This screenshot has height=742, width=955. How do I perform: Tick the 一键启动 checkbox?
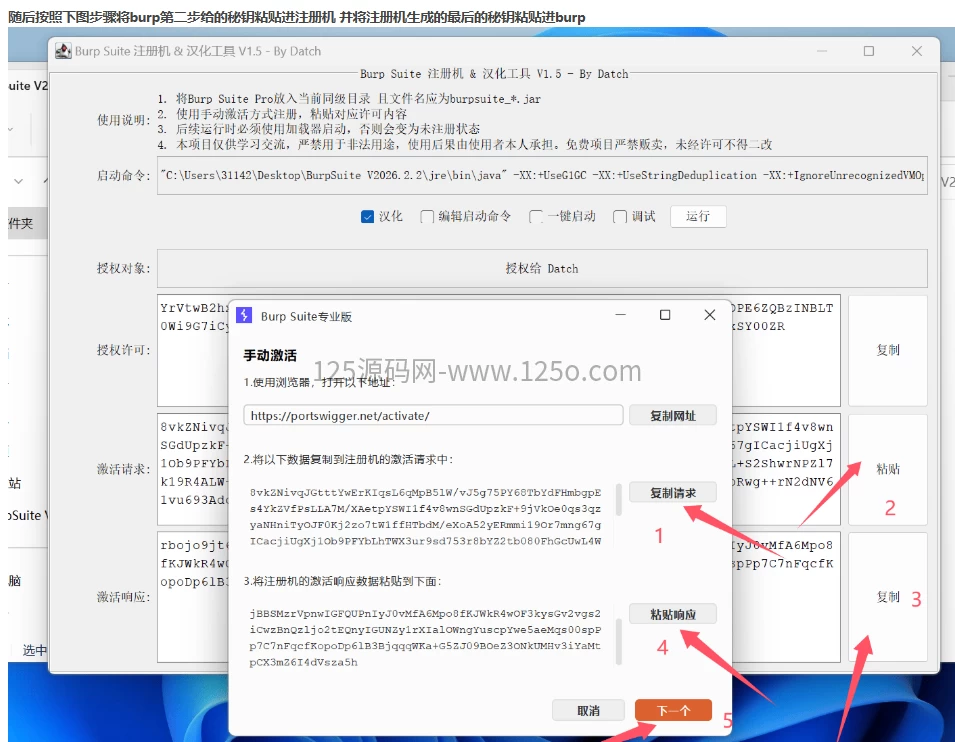click(536, 217)
